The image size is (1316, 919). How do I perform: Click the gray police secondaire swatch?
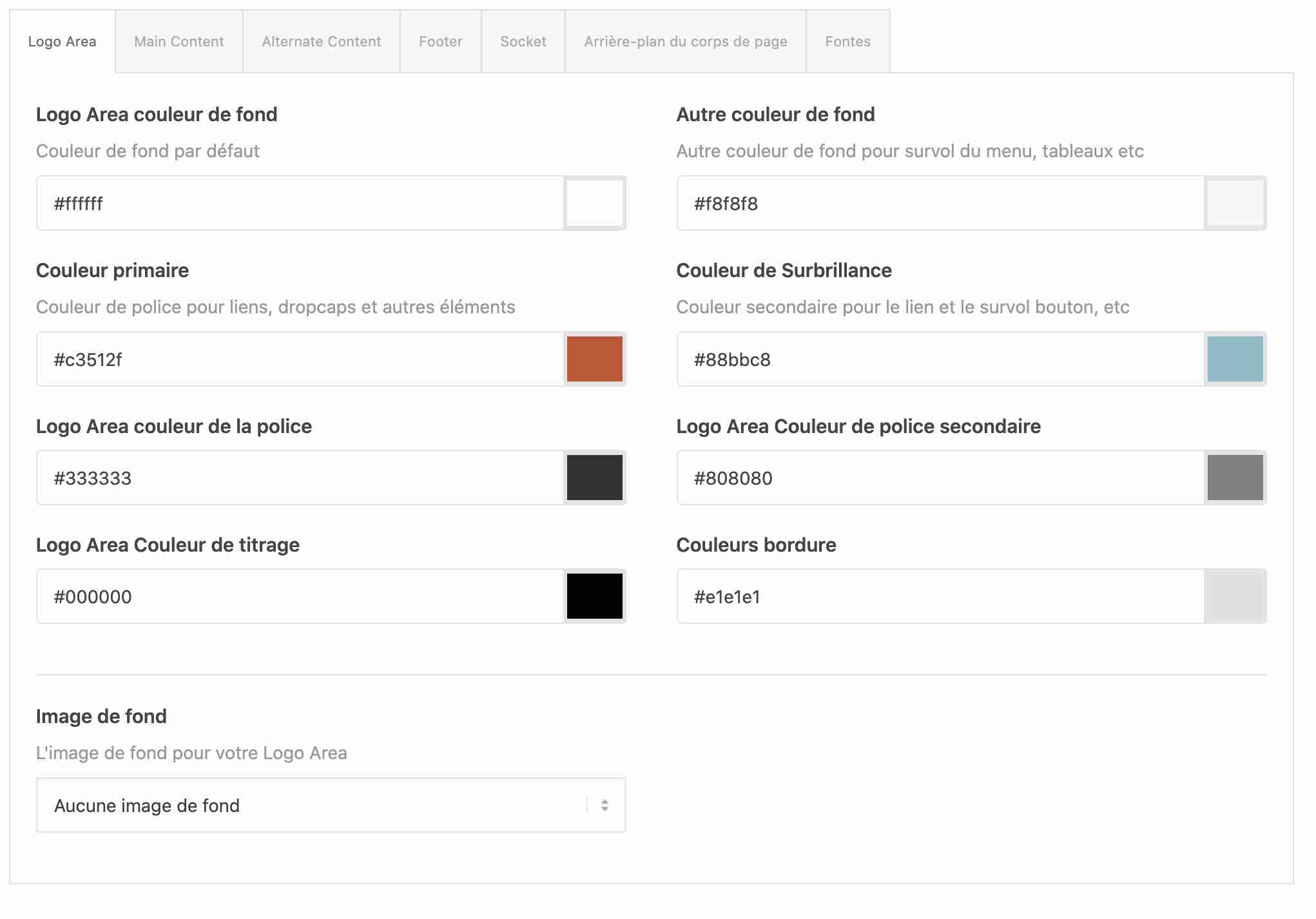[x=1235, y=478]
